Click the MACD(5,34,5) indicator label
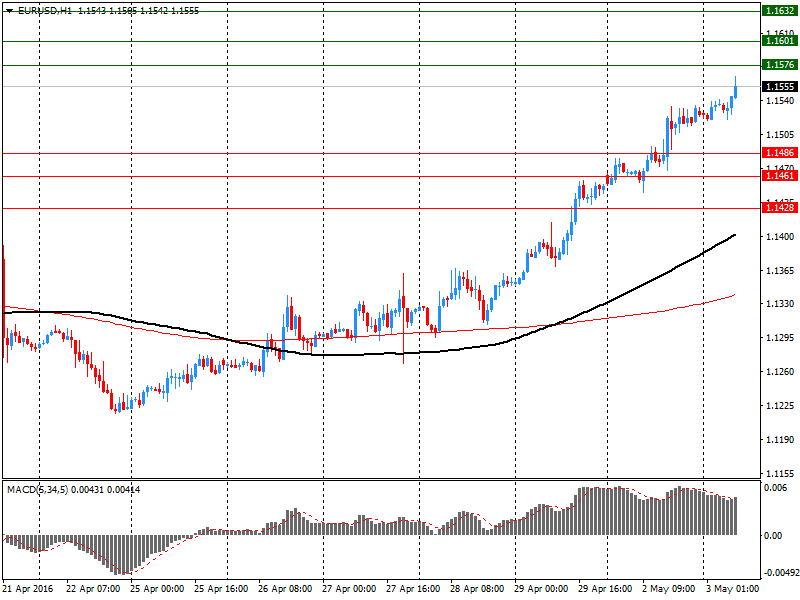 38,490
